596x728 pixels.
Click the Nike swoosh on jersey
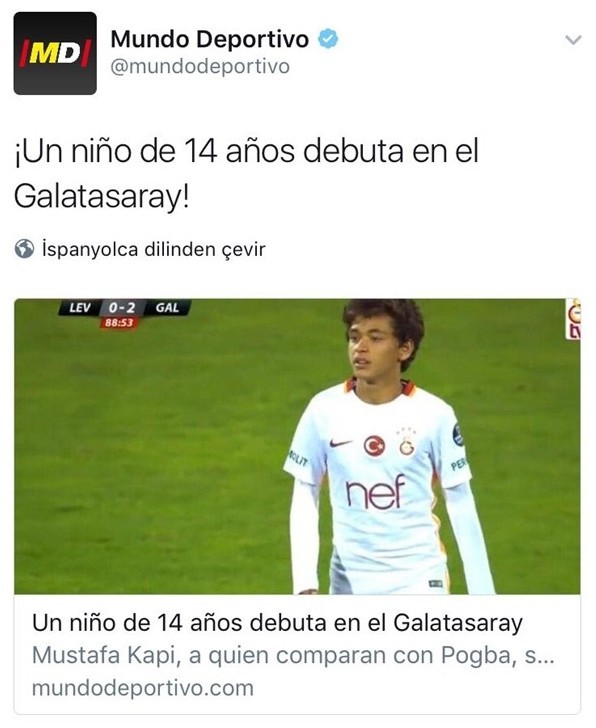coord(340,443)
